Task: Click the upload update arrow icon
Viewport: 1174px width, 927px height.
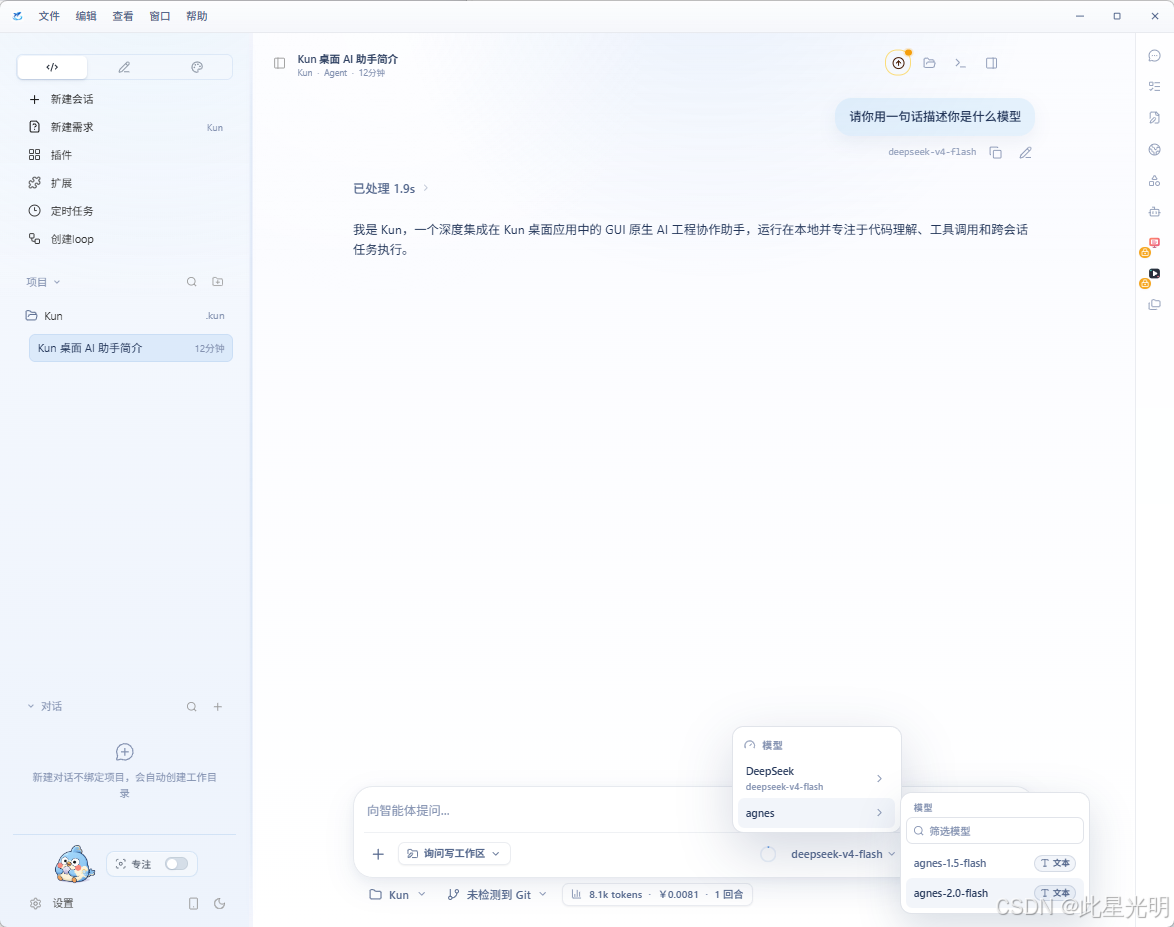Action: click(898, 64)
